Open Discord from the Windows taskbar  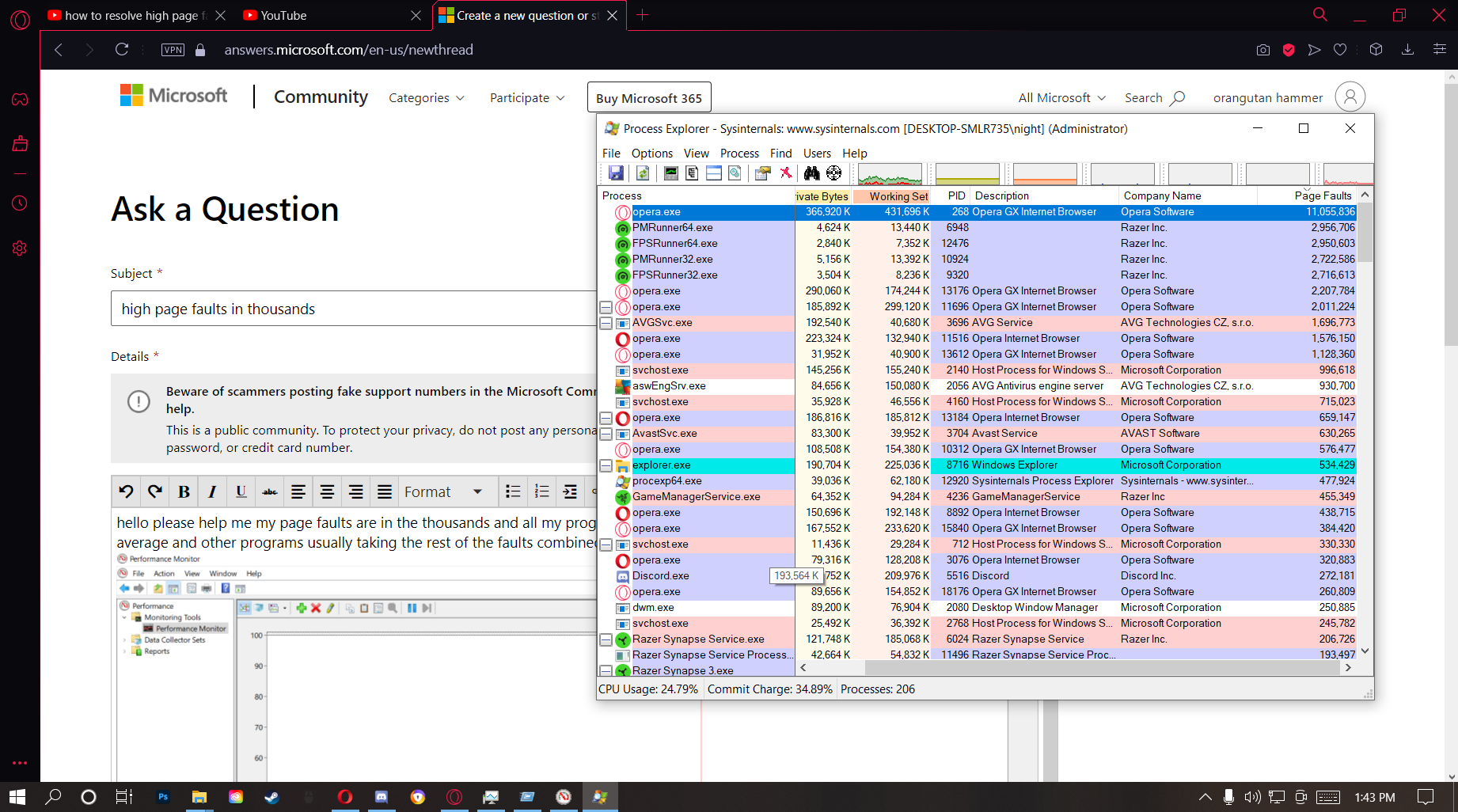(x=381, y=797)
